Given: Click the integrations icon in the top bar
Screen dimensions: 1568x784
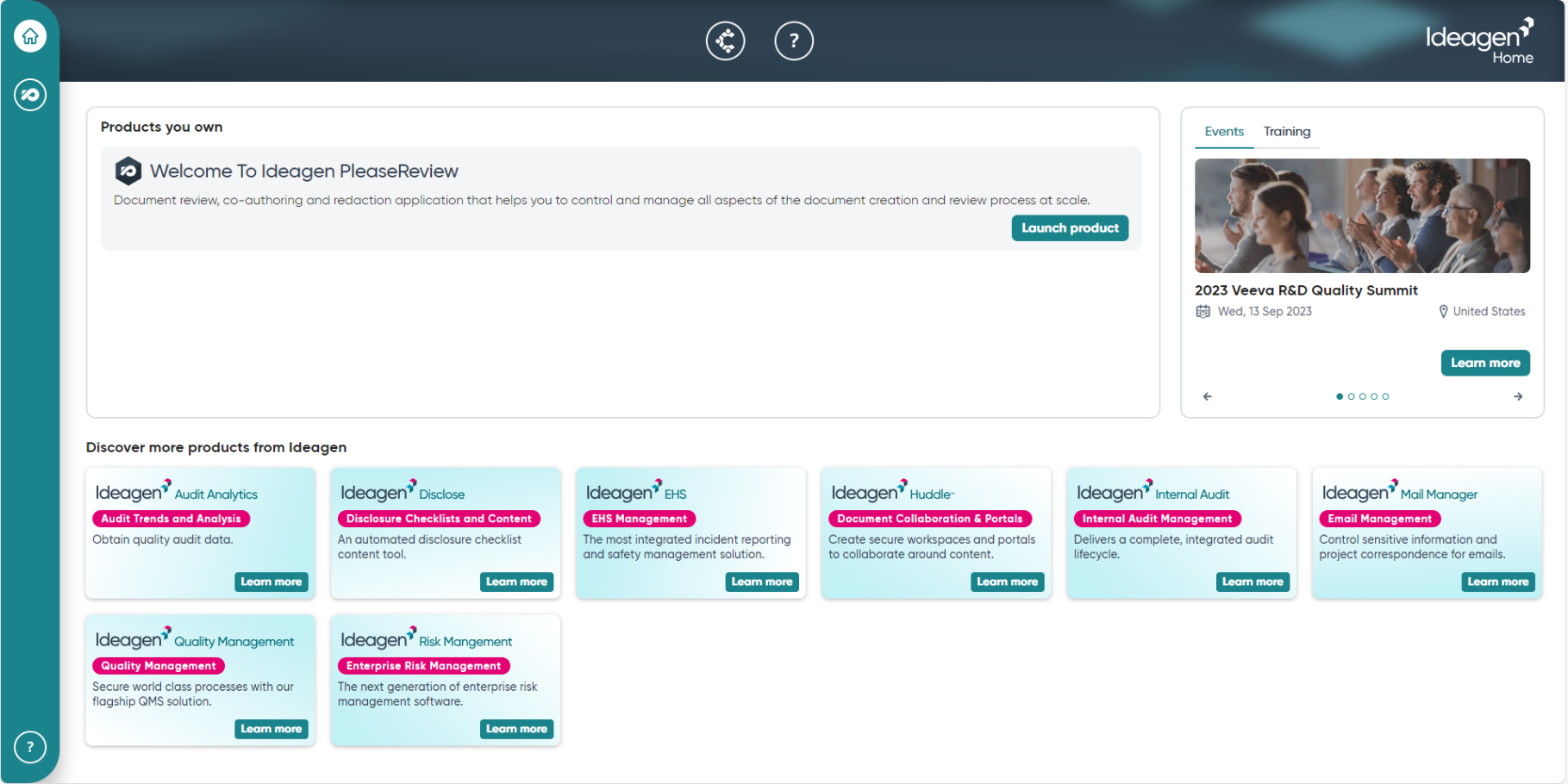Looking at the screenshot, I should [725, 40].
